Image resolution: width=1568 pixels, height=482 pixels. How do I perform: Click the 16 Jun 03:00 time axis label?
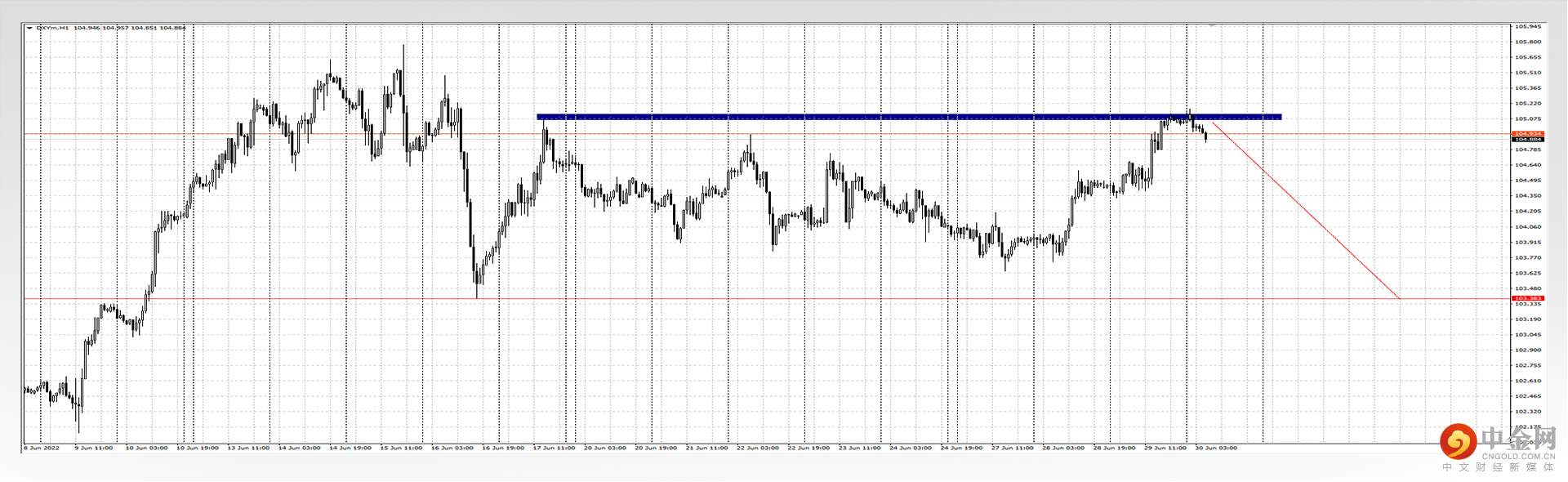452,448
